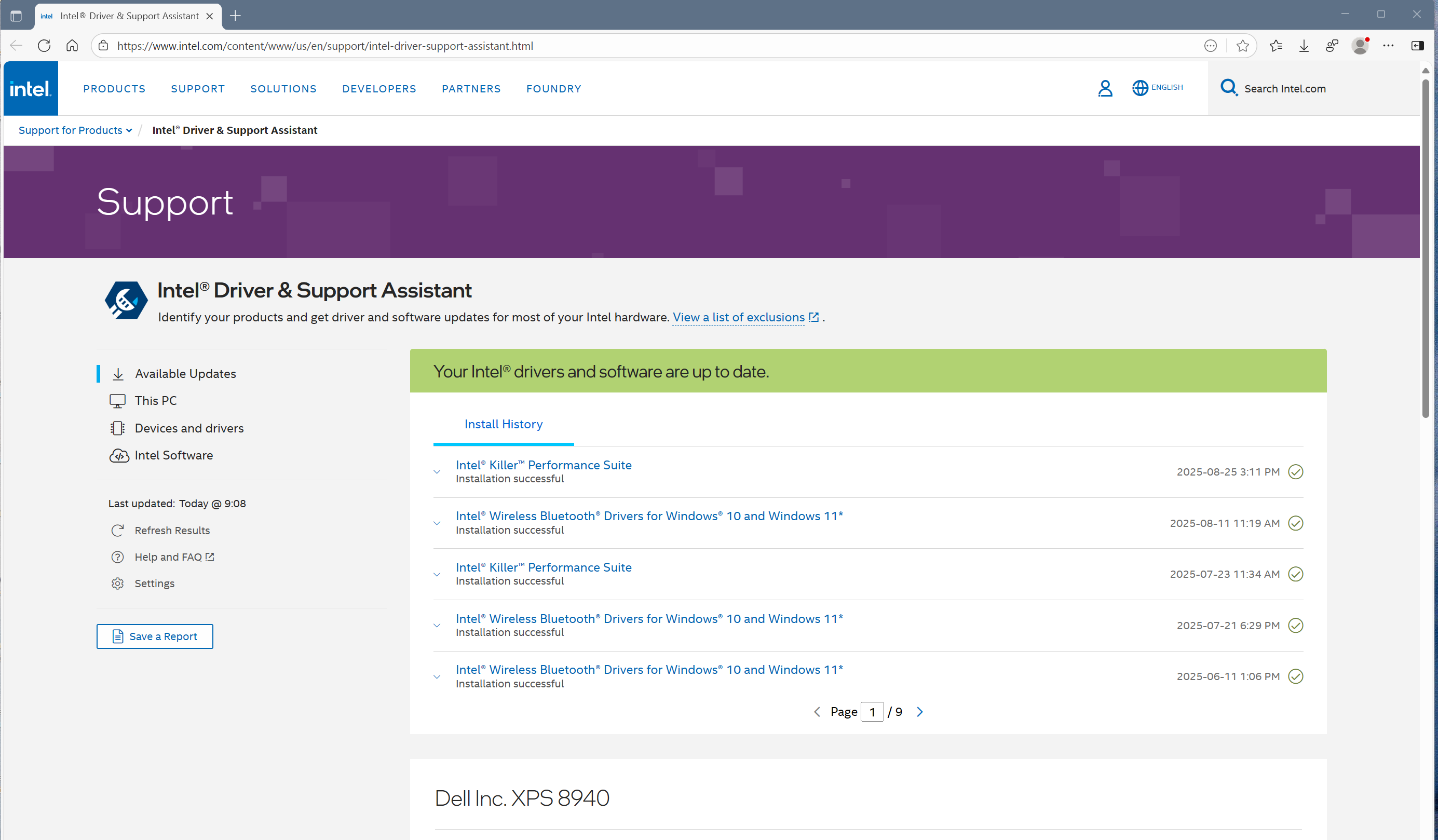
Task: Open the account sign-in icon
Action: pos(1105,88)
